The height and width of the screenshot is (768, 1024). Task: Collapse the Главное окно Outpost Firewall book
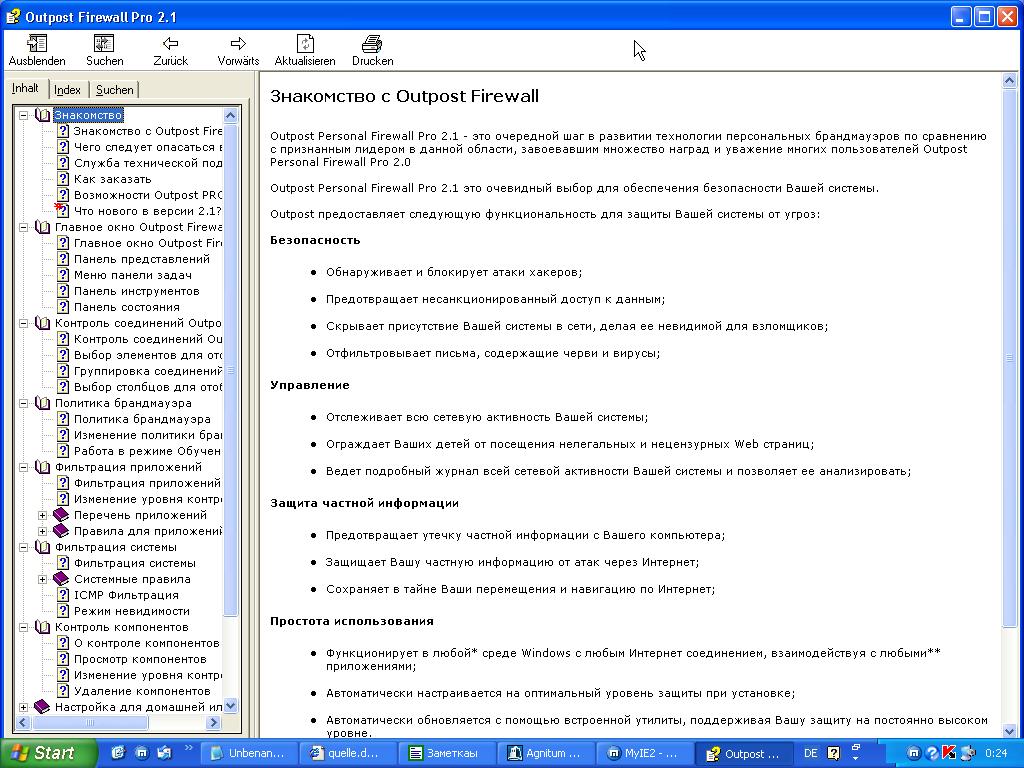point(24,227)
